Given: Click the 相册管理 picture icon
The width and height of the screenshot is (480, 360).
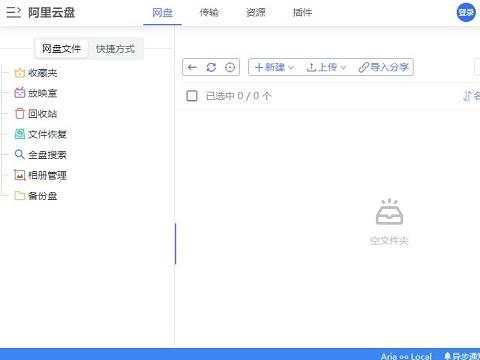Looking at the screenshot, I should tap(20, 175).
